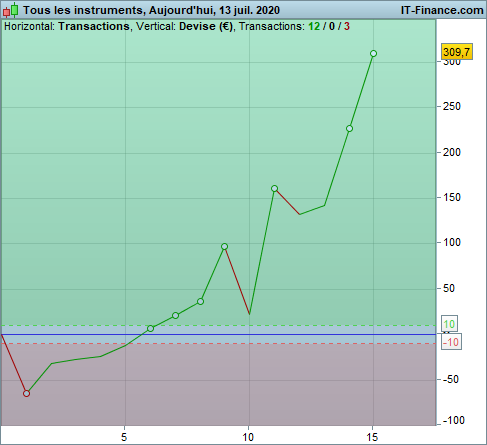The height and width of the screenshot is (445, 487).
Task: Click the data point at transaction 6
Action: [x=150, y=329]
